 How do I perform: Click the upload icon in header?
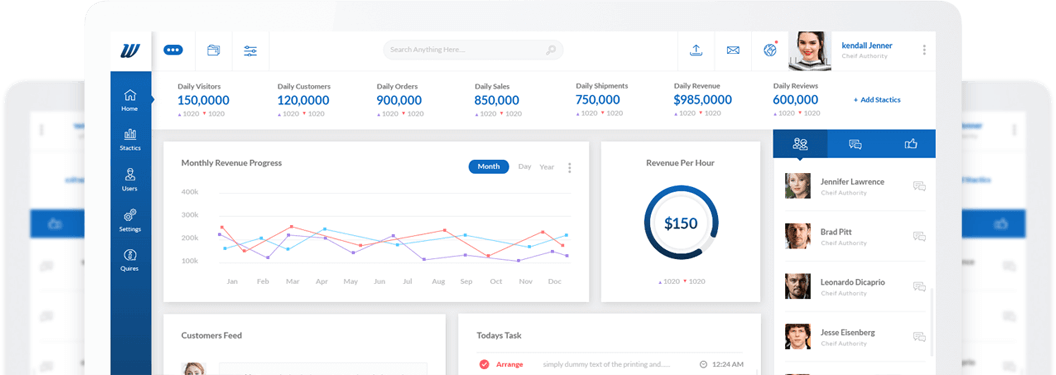[x=696, y=50]
